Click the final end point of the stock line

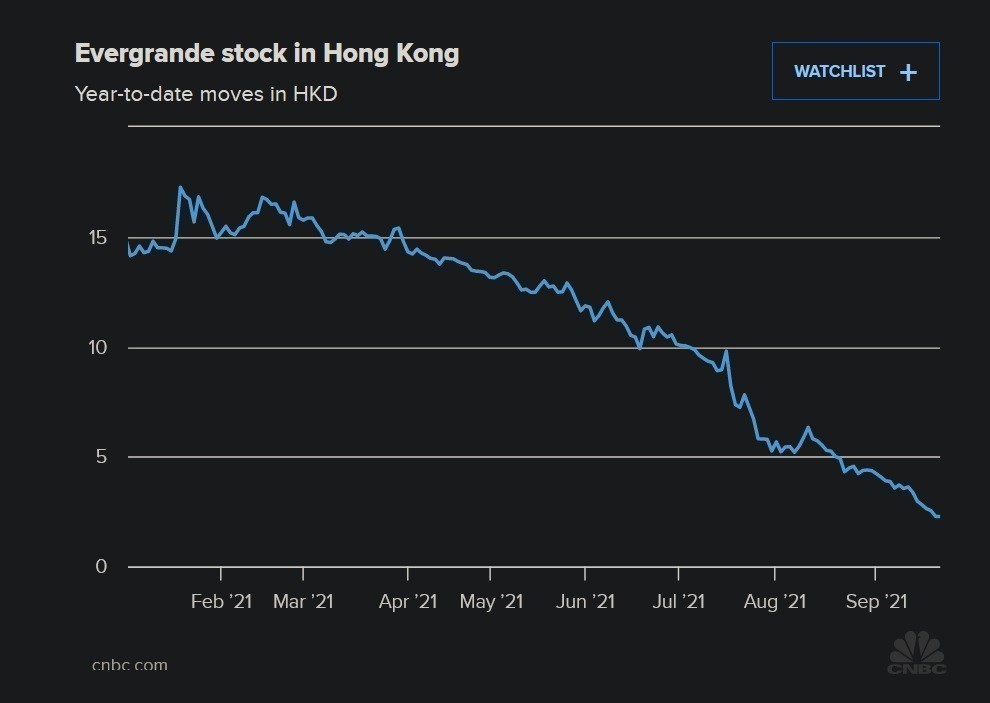[x=937, y=516]
